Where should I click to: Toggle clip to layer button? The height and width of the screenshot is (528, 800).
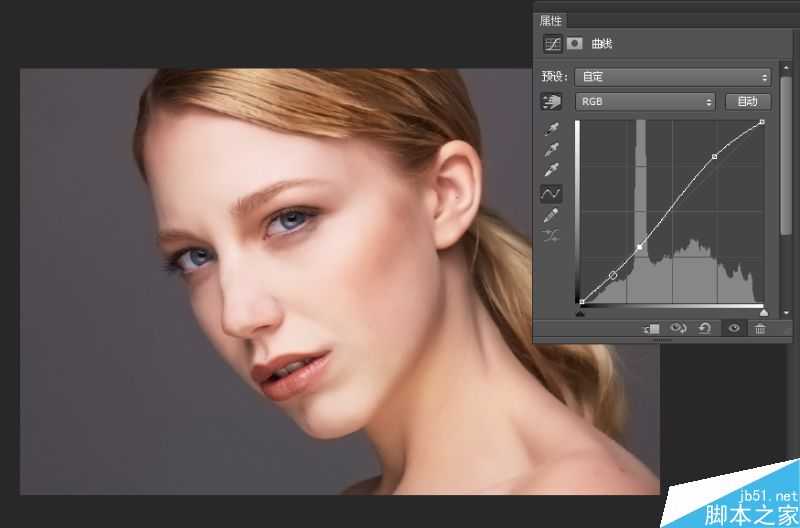[x=652, y=328]
